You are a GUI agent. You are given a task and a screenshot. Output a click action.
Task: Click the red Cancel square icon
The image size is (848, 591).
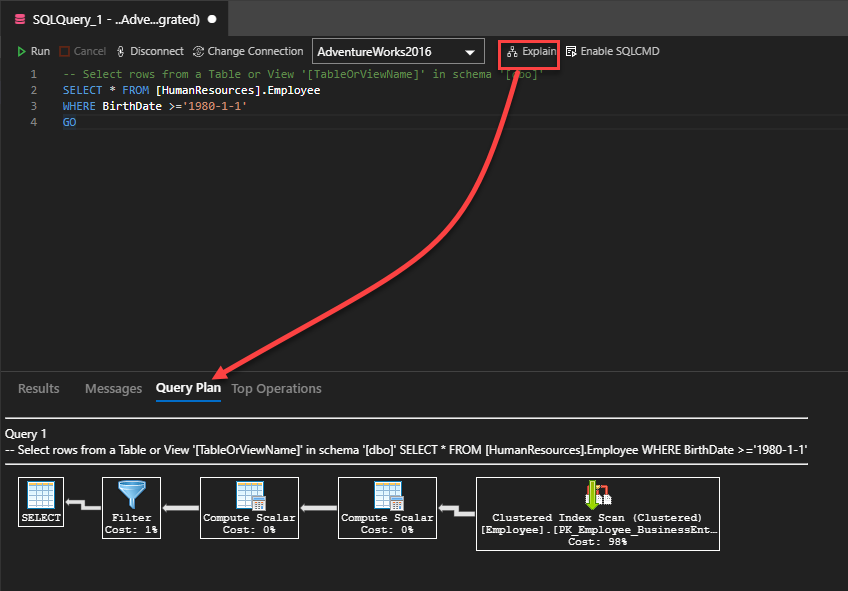64,51
